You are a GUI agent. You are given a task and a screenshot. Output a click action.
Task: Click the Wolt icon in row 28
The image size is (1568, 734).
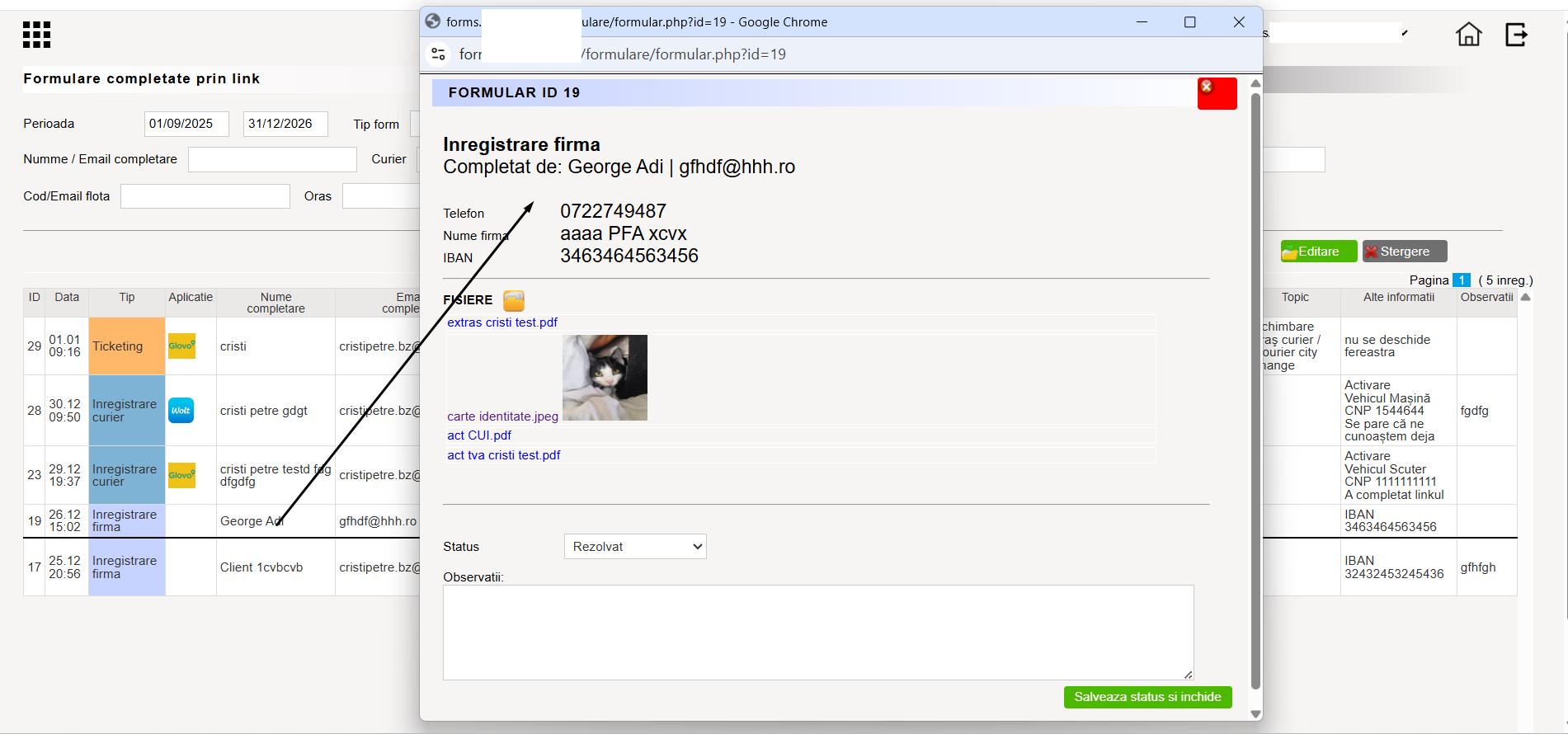tap(181, 411)
